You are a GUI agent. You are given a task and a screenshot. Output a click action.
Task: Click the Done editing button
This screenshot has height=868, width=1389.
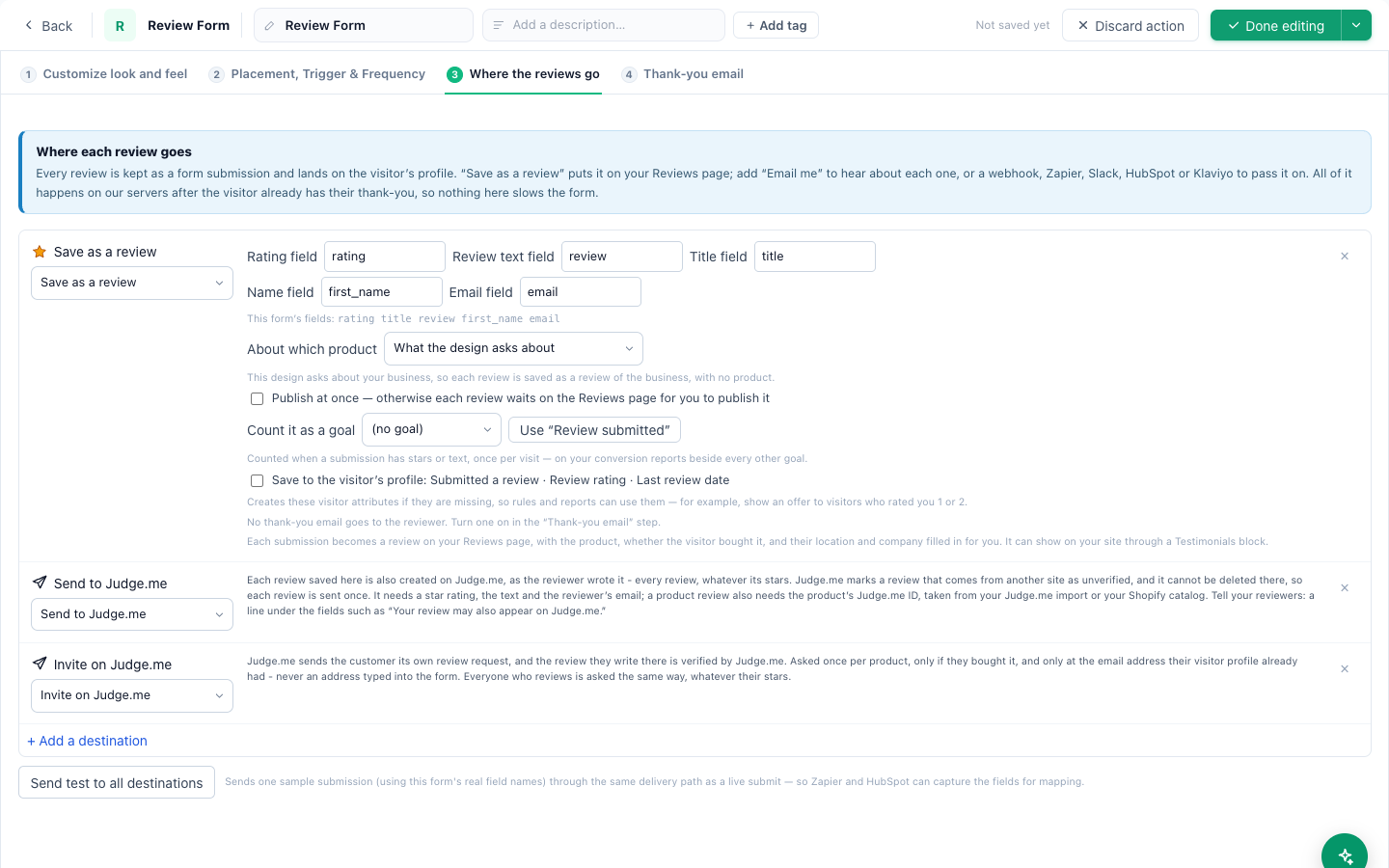pyautogui.click(x=1275, y=26)
